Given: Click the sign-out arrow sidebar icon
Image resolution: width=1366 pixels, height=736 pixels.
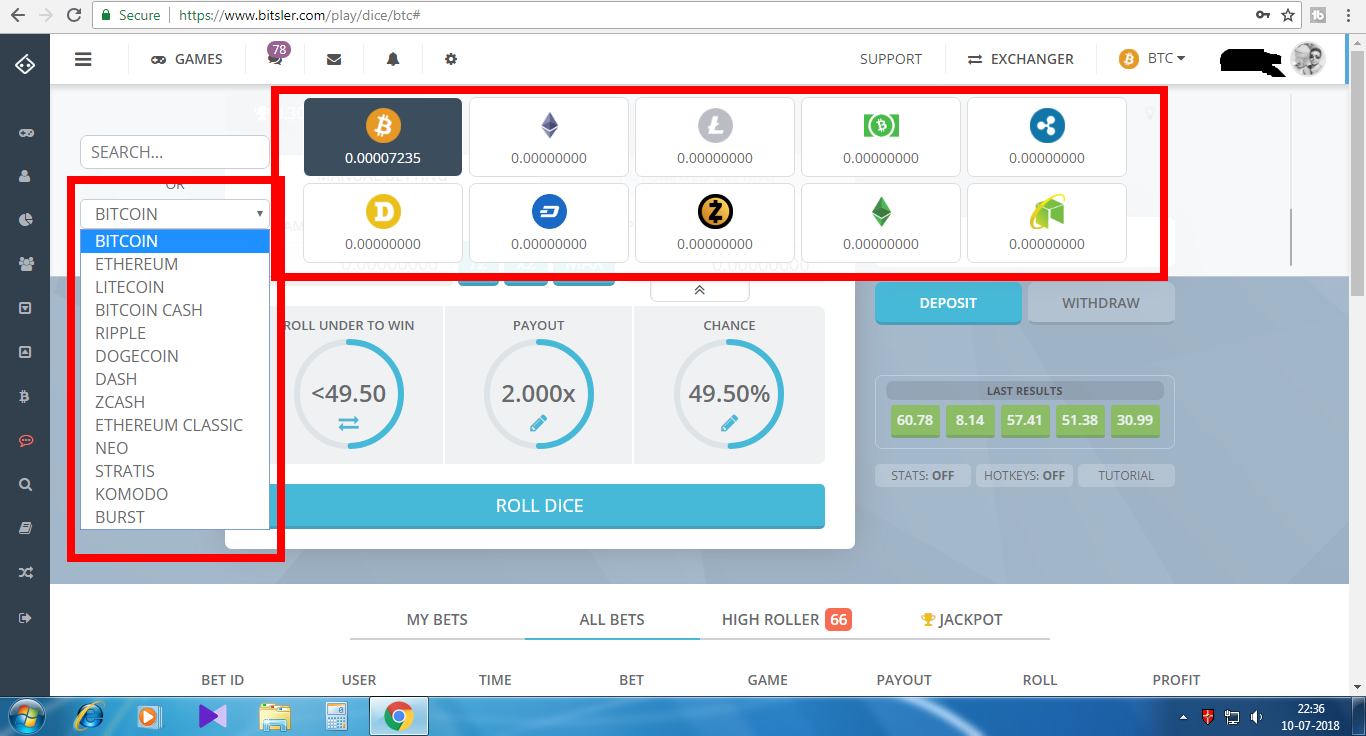Looking at the screenshot, I should click(x=25, y=618).
